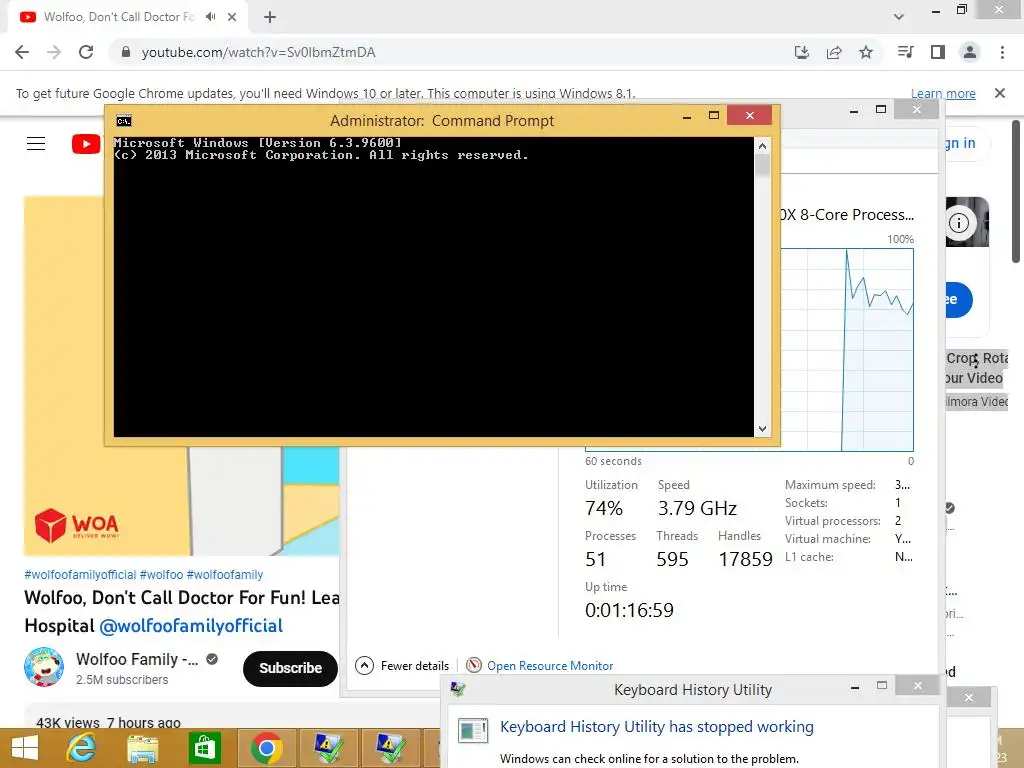Mute audio icon on Wolfoo tab

pos(210,17)
